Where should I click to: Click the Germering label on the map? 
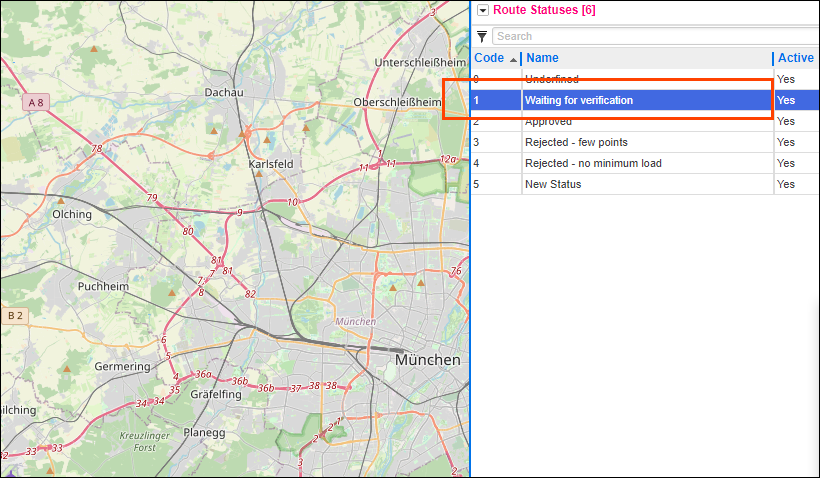122,367
